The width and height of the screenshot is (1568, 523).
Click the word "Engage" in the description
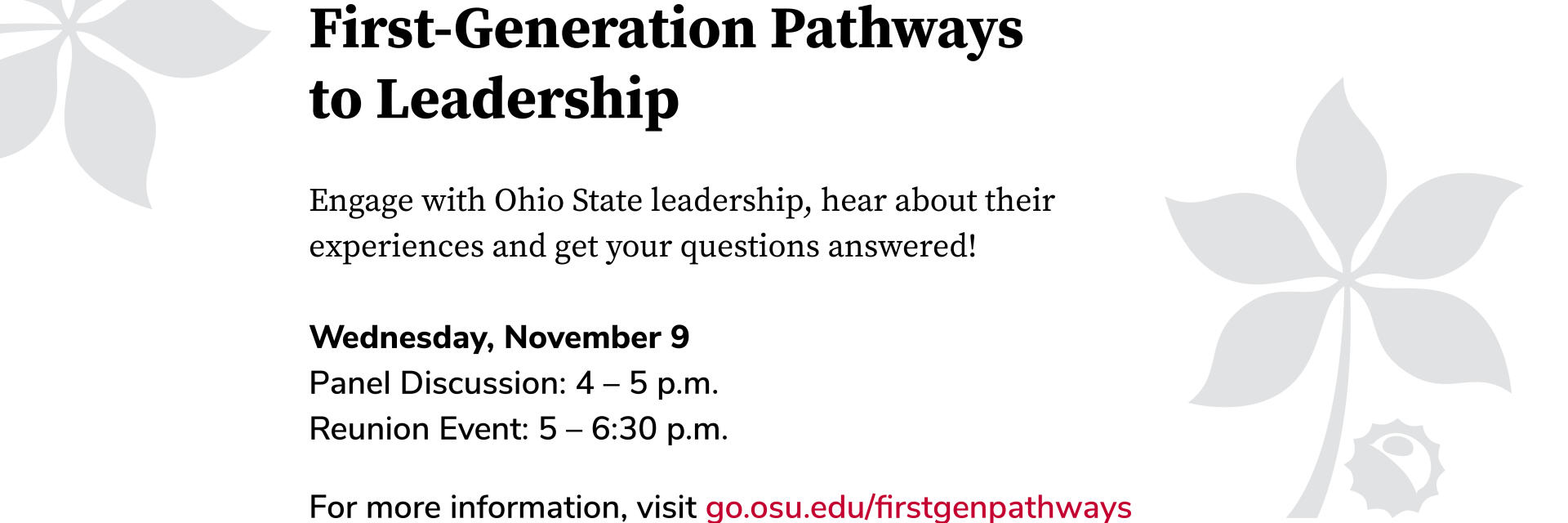pos(361,202)
